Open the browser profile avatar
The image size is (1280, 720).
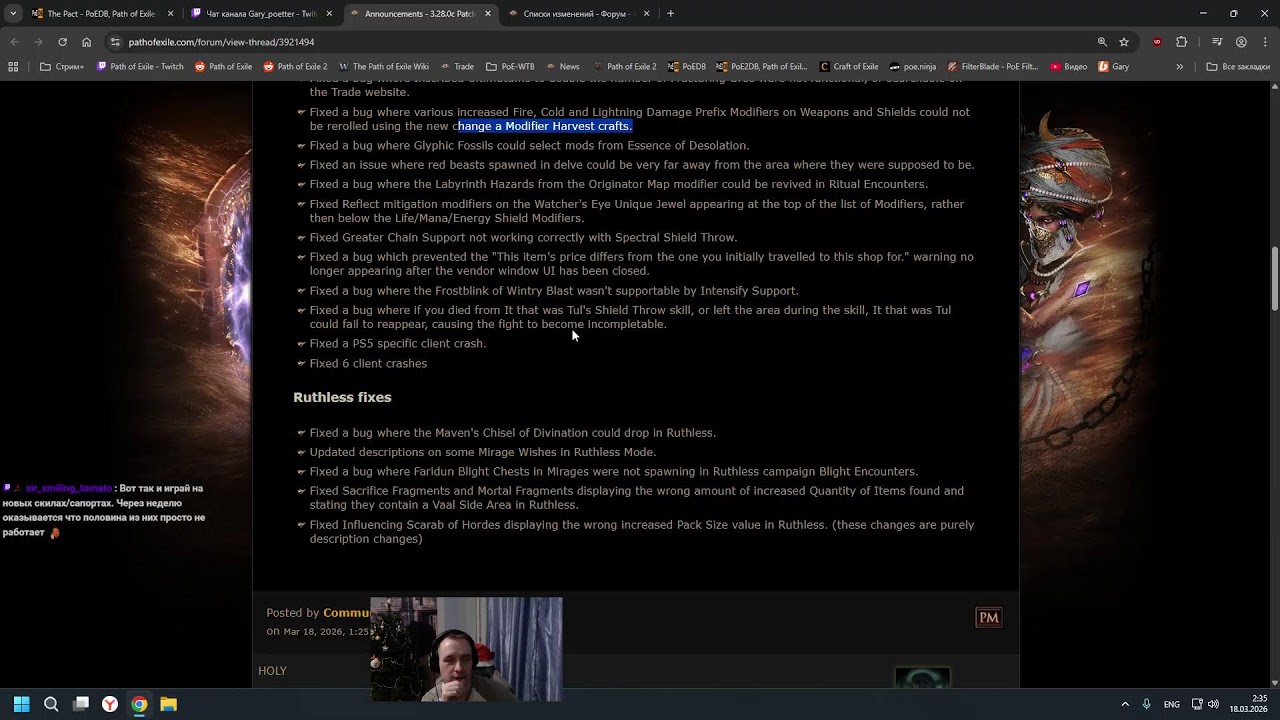[1241, 42]
